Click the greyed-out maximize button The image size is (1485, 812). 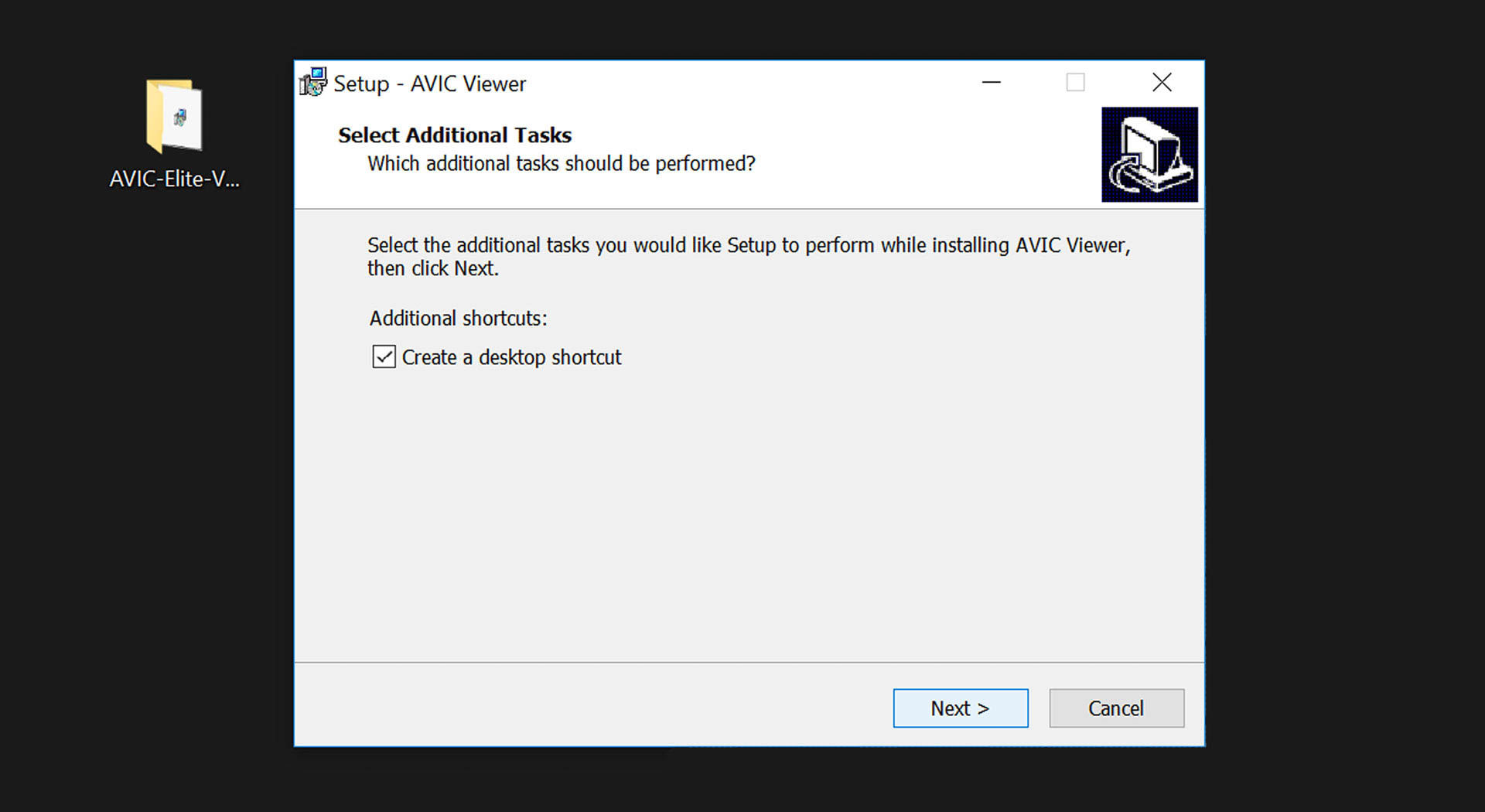pyautogui.click(x=1075, y=82)
